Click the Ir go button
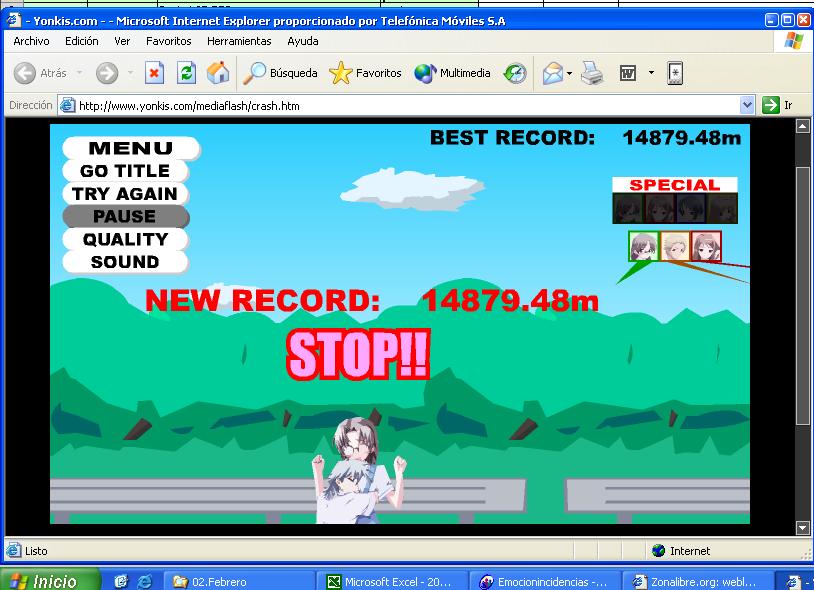This screenshot has height=590, width=814. (778, 105)
